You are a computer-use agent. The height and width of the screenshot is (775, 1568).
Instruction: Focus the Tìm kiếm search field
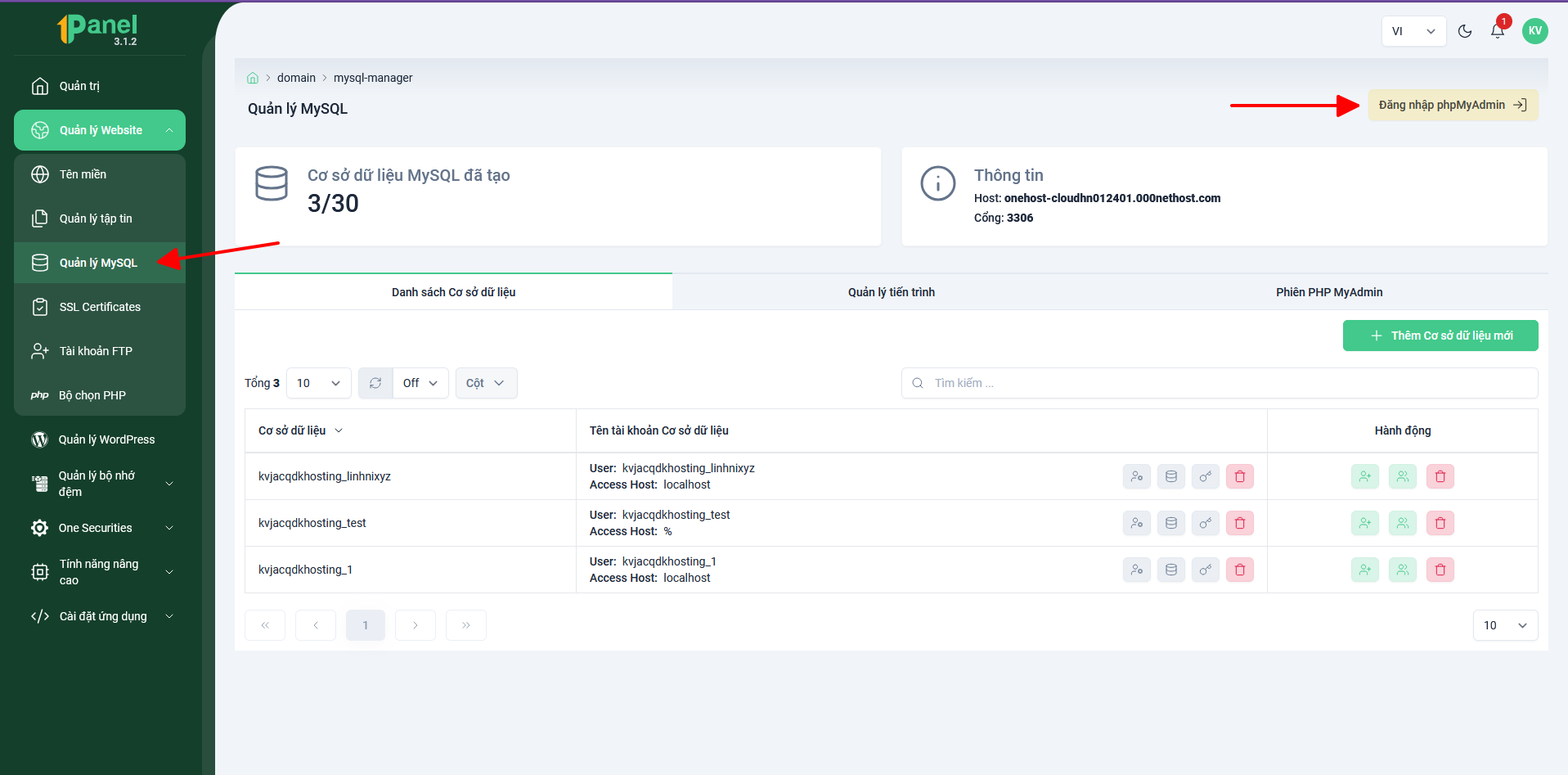pyautogui.click(x=1220, y=383)
